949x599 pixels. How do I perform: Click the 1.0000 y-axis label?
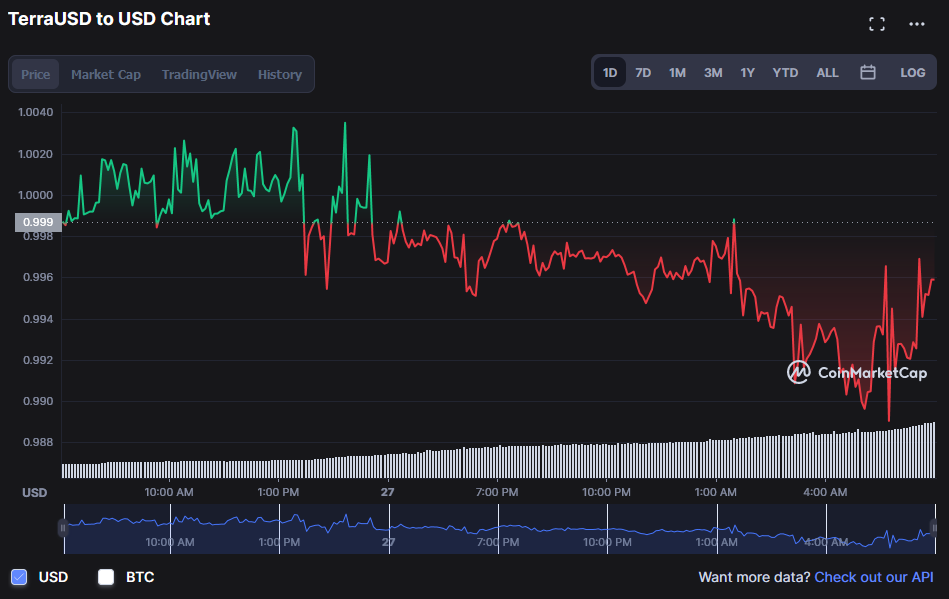pyautogui.click(x=36, y=195)
